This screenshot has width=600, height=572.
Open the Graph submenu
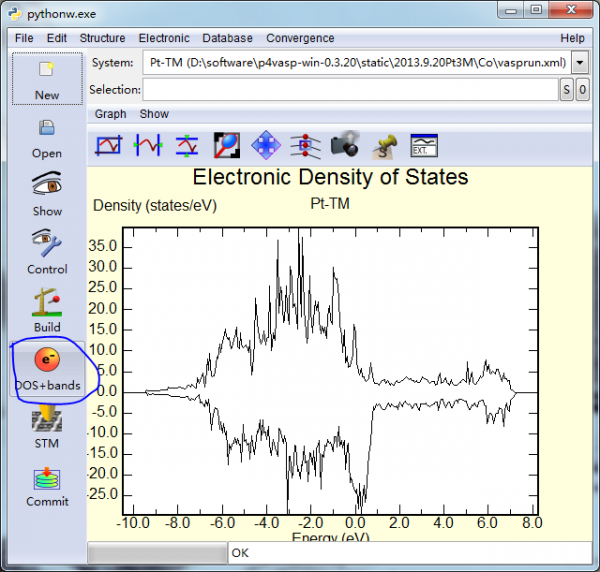(x=110, y=114)
